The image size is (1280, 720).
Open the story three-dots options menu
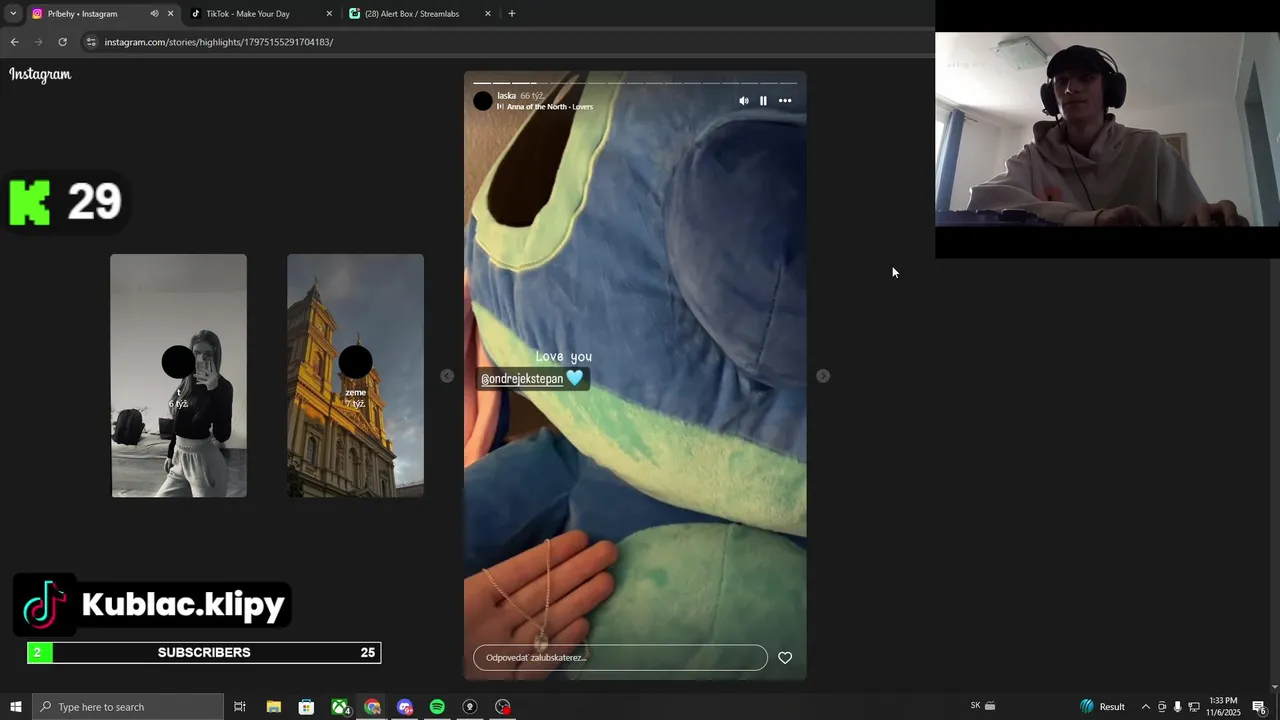[x=785, y=101]
